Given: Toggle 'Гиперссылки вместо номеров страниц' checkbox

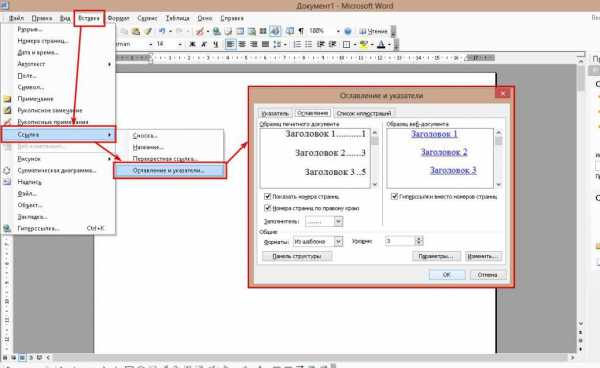Looking at the screenshot, I should tap(394, 196).
